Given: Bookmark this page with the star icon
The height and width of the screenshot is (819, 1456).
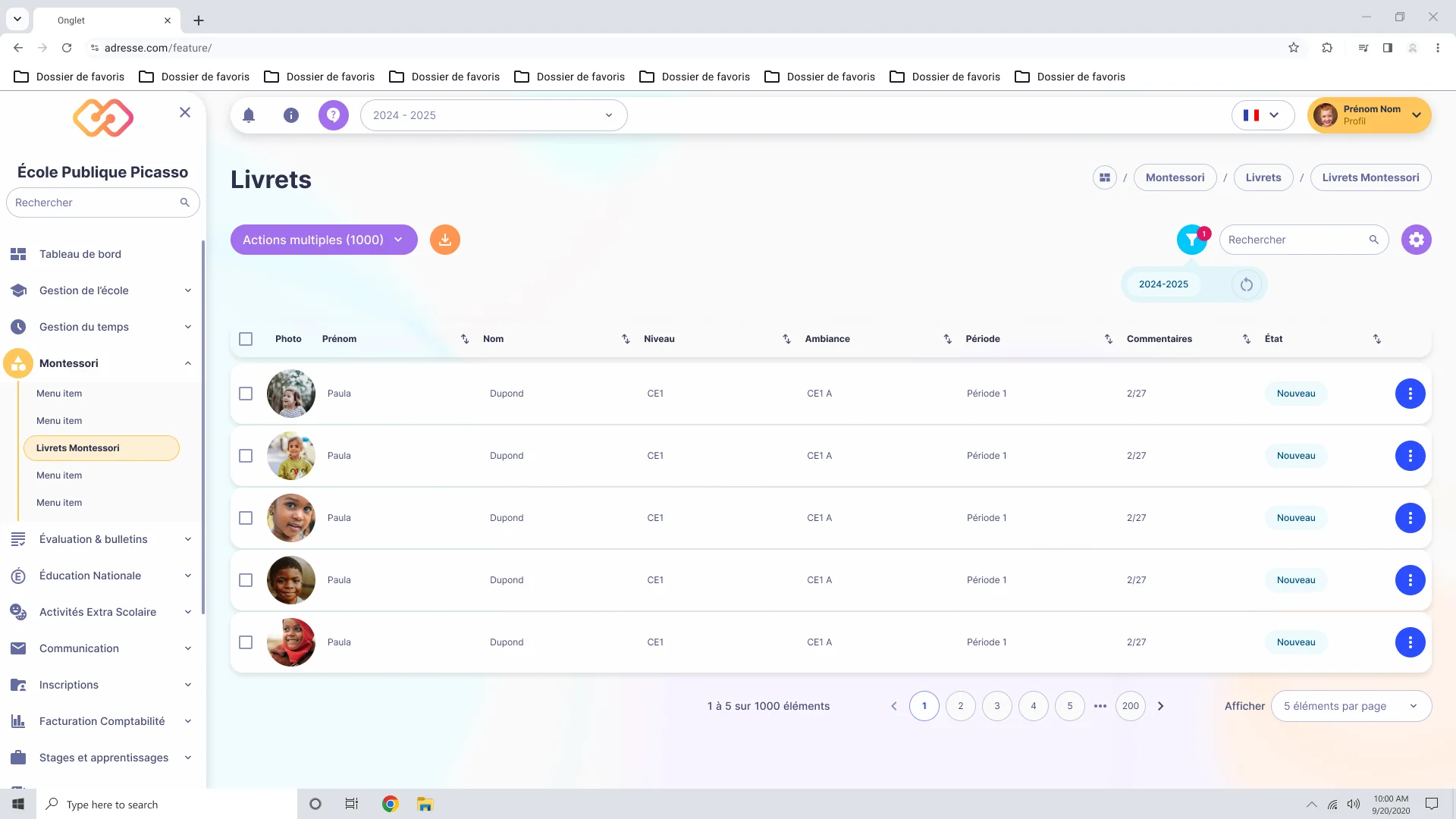Looking at the screenshot, I should (1294, 48).
